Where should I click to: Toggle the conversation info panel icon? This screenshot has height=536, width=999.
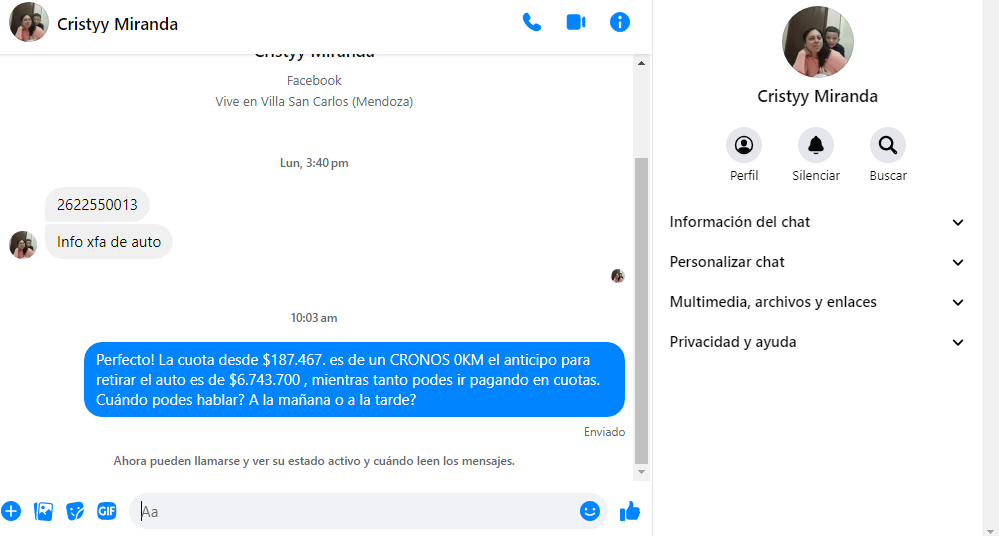pos(620,22)
